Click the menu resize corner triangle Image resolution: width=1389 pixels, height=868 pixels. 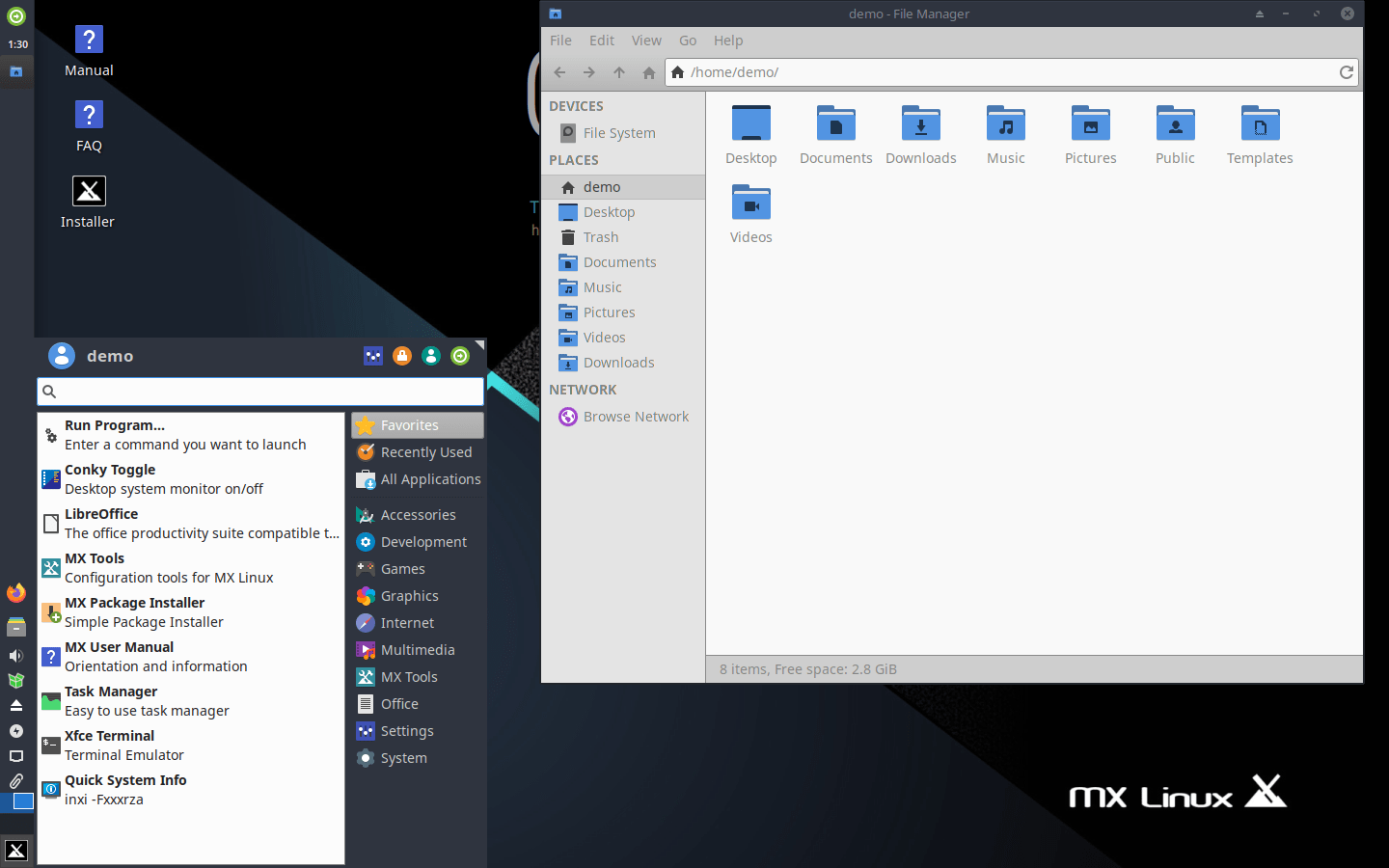[479, 344]
